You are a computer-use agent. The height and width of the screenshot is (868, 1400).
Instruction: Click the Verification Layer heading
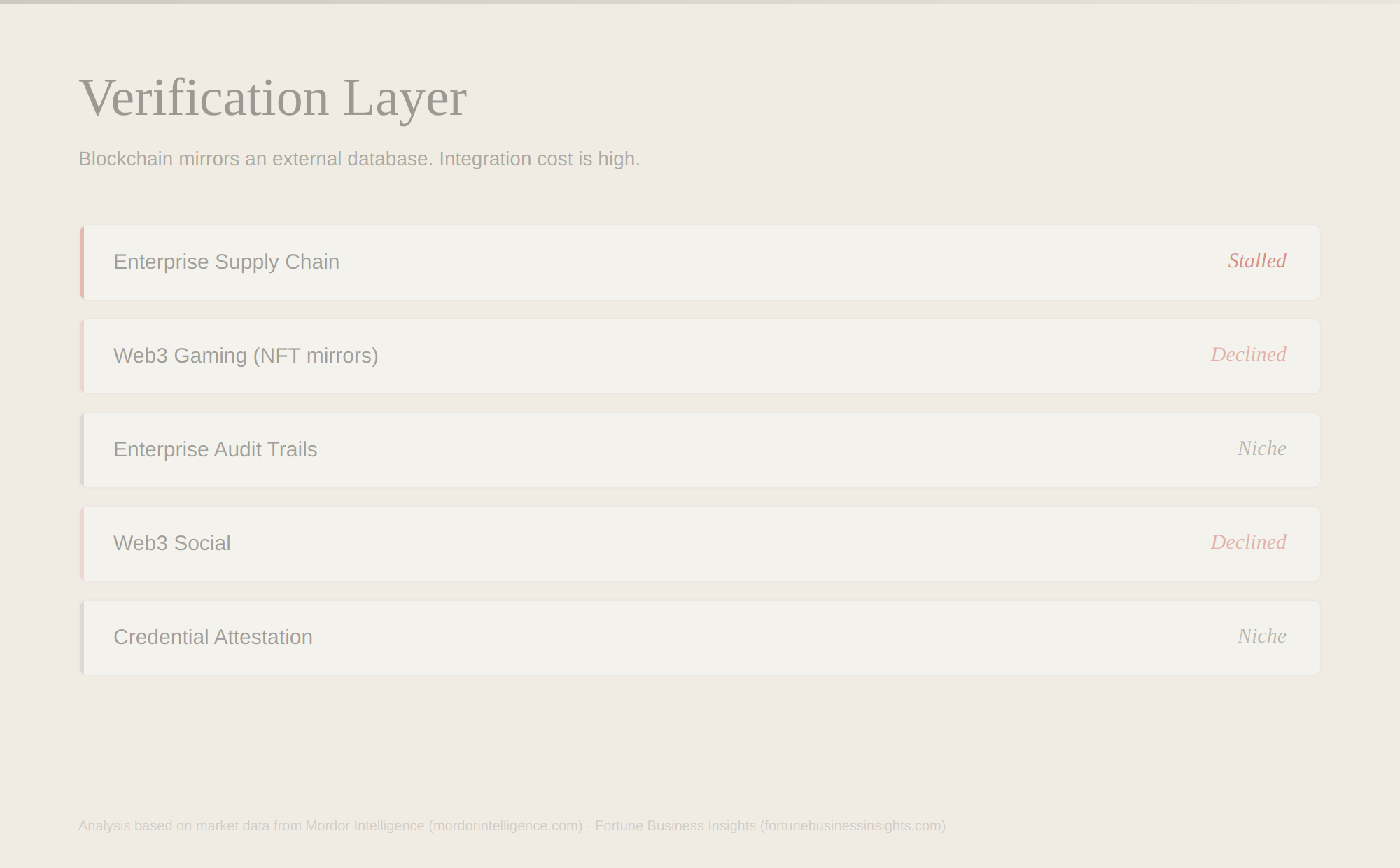click(272, 98)
